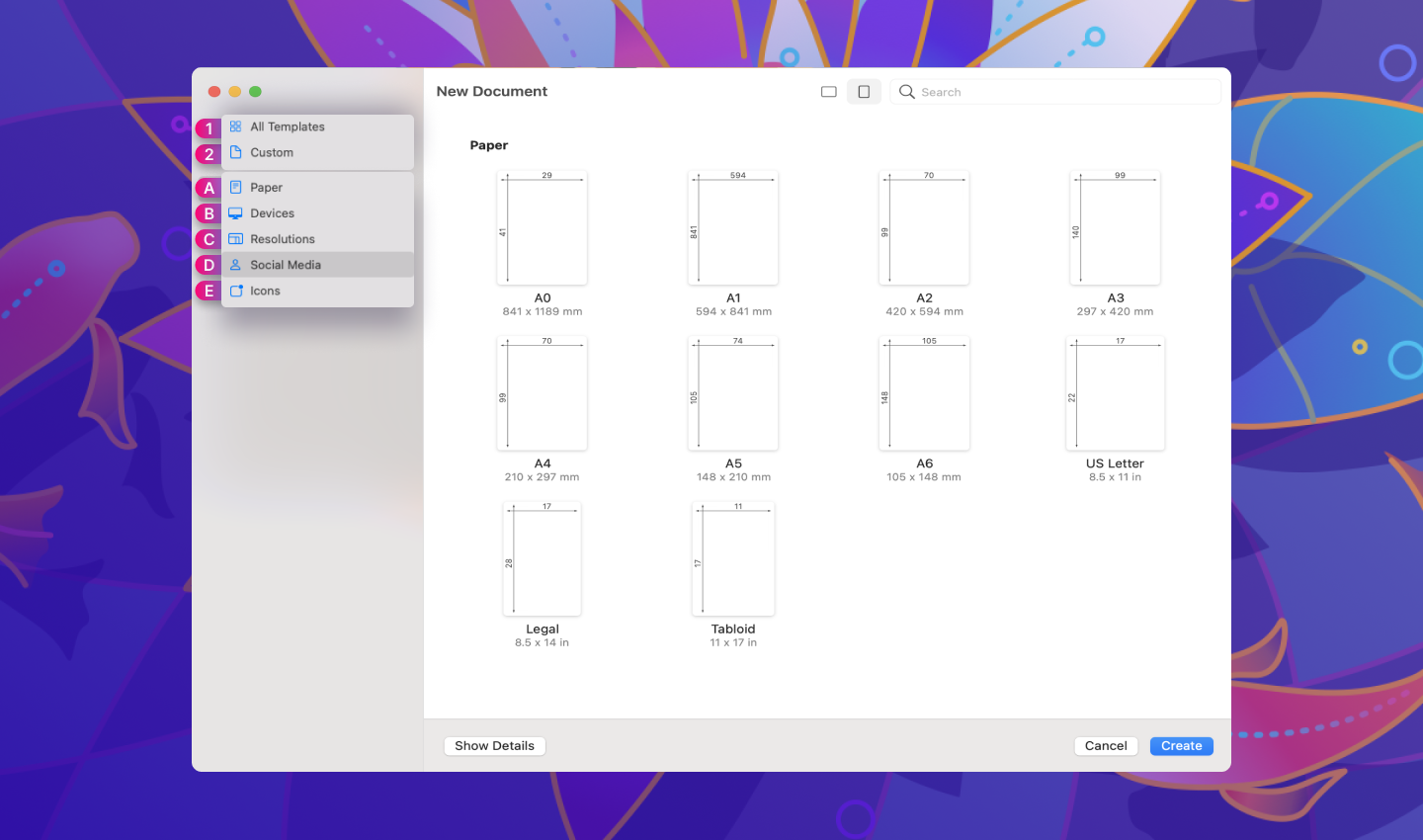
Task: Click the '11 x 17 in' size text
Action: point(733,642)
